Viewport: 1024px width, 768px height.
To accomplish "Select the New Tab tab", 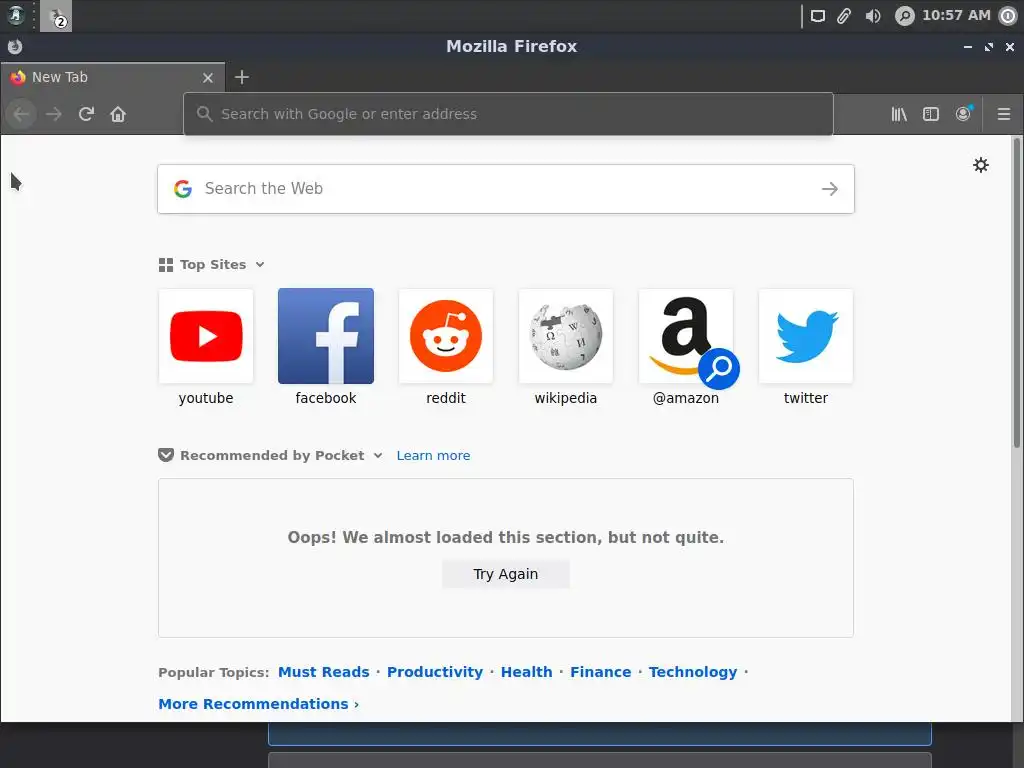I will pyautogui.click(x=112, y=78).
